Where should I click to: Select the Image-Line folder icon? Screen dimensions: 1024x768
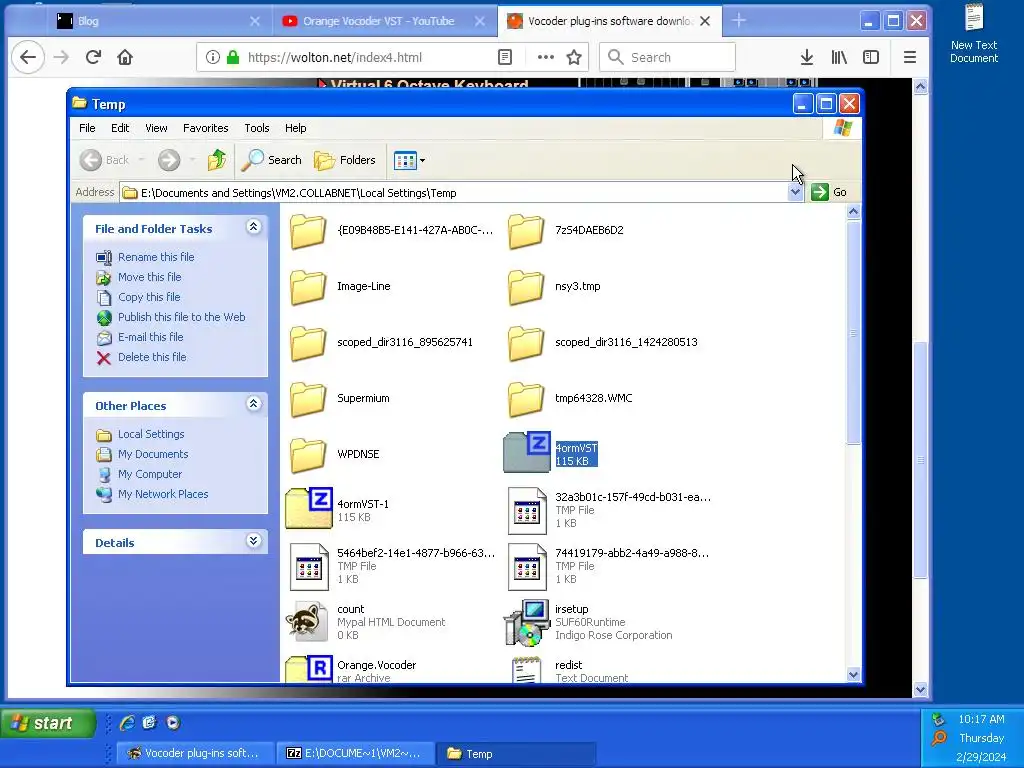coord(308,287)
